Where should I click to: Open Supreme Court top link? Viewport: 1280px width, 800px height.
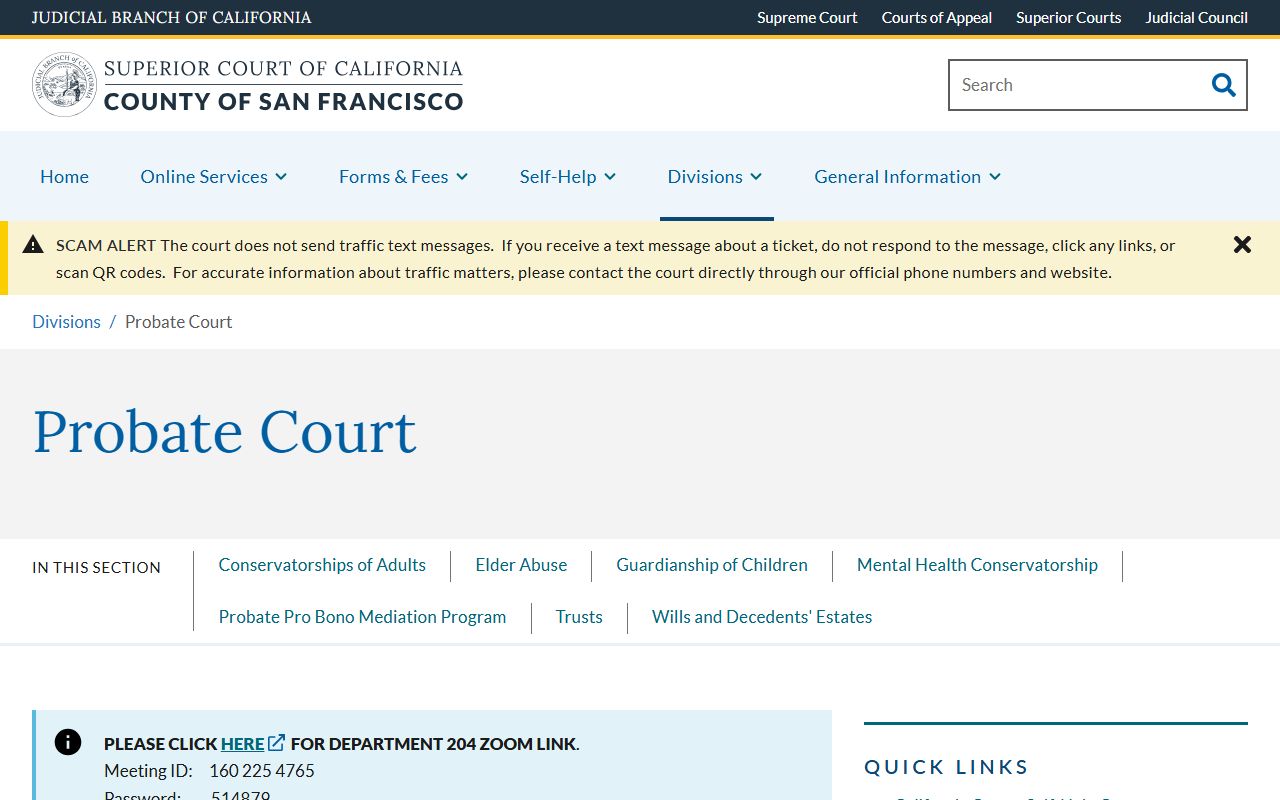807,17
